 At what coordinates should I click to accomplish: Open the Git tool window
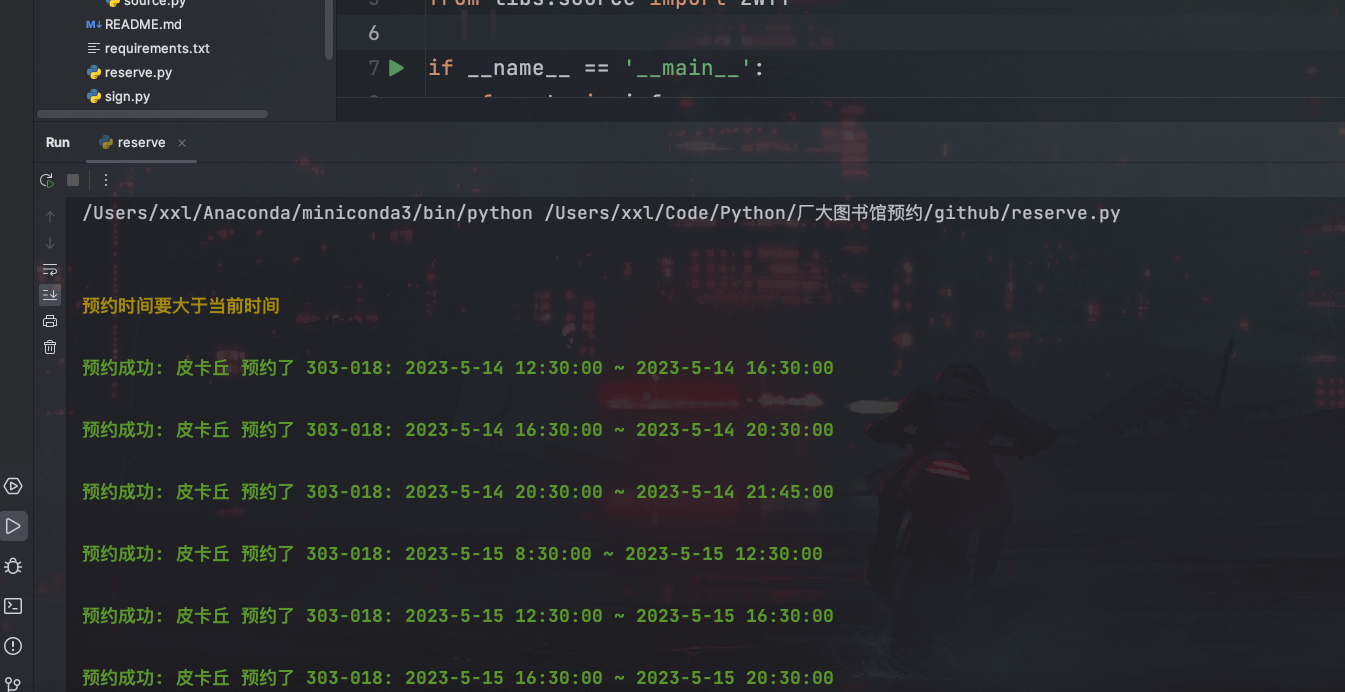13,684
